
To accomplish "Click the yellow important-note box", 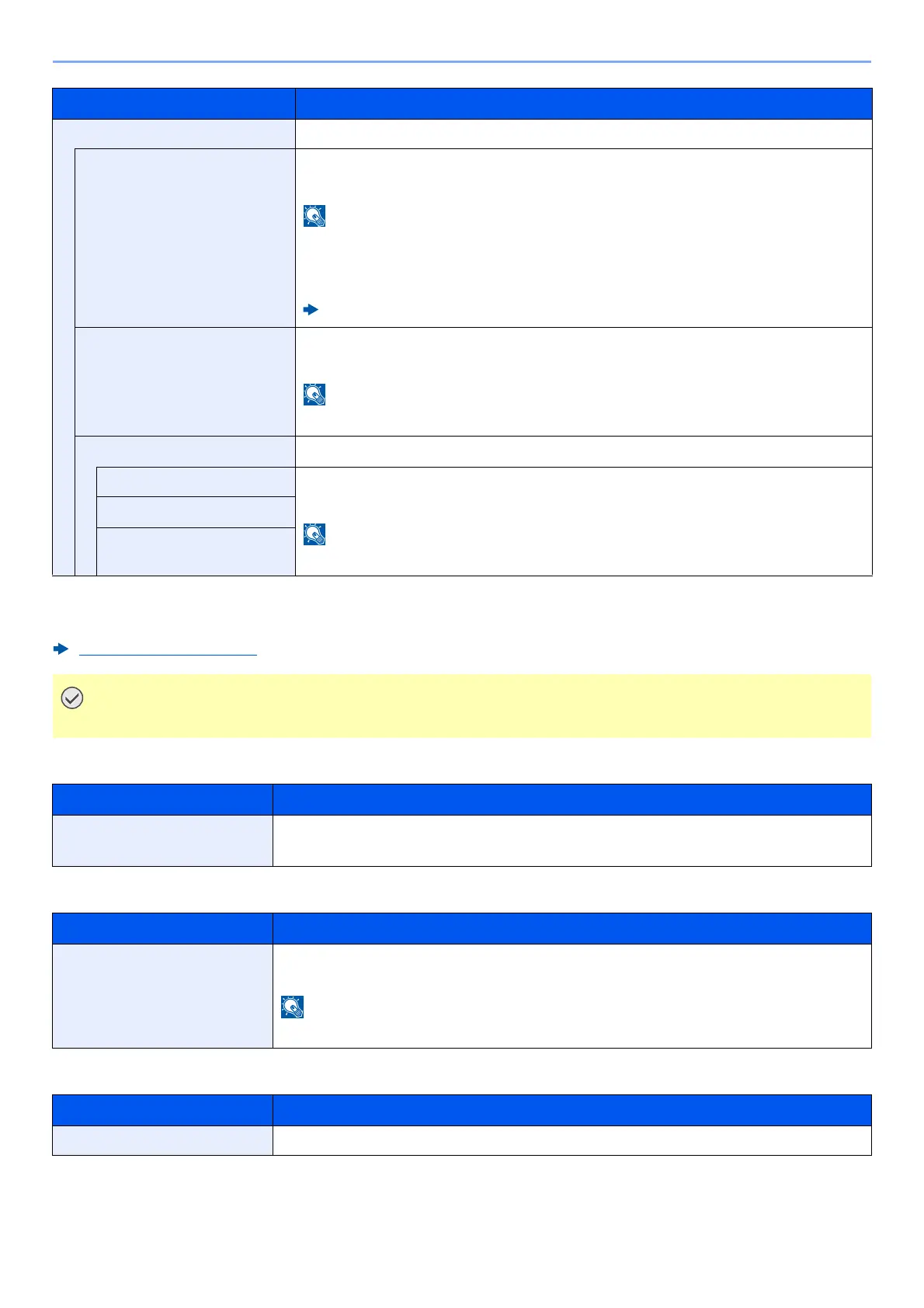I will [x=462, y=705].
